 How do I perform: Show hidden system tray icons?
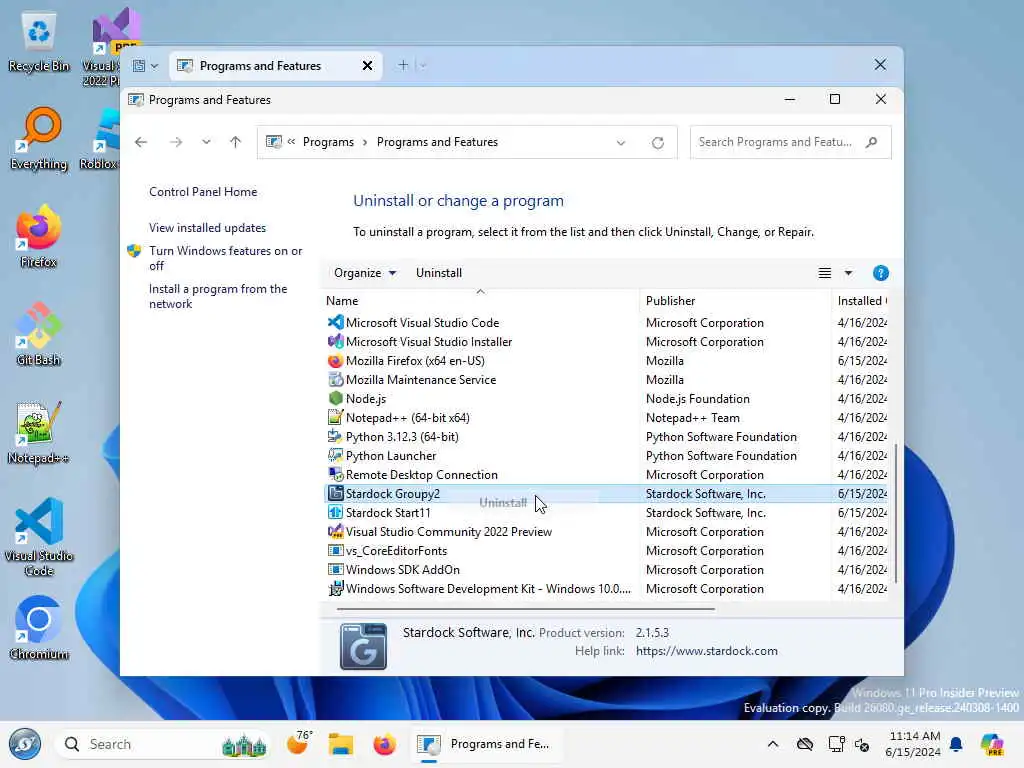click(773, 744)
